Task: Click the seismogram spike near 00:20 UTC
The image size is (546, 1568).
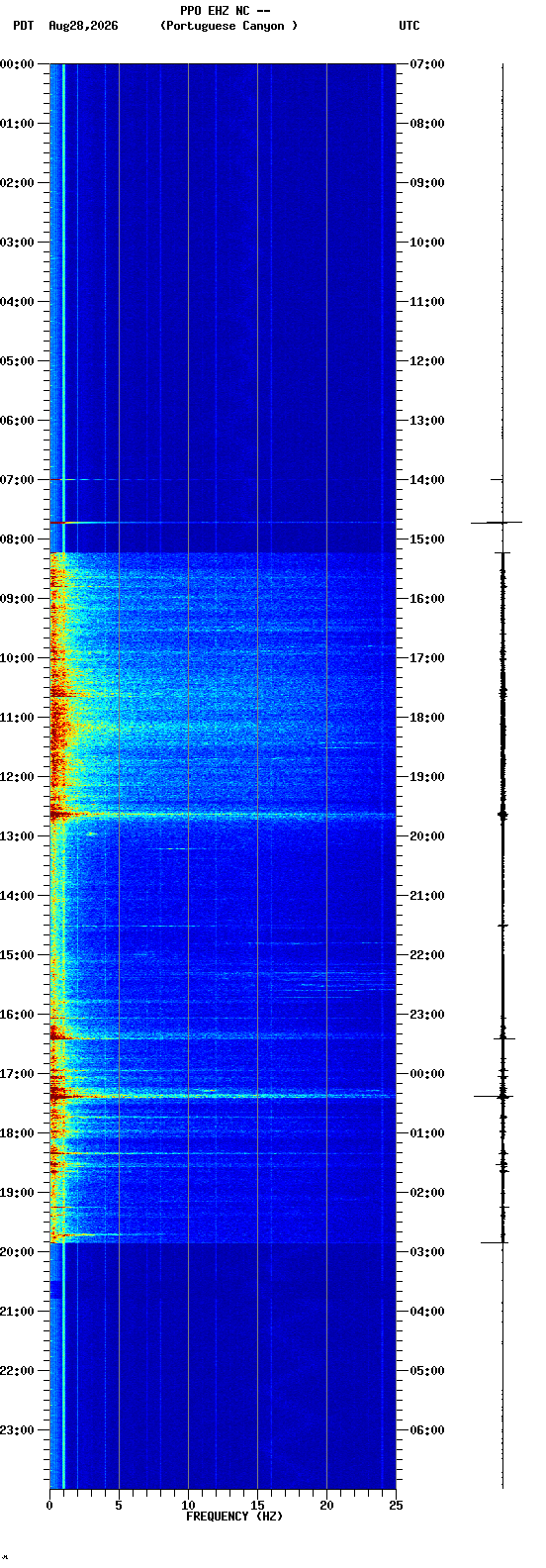Action: [496, 1096]
